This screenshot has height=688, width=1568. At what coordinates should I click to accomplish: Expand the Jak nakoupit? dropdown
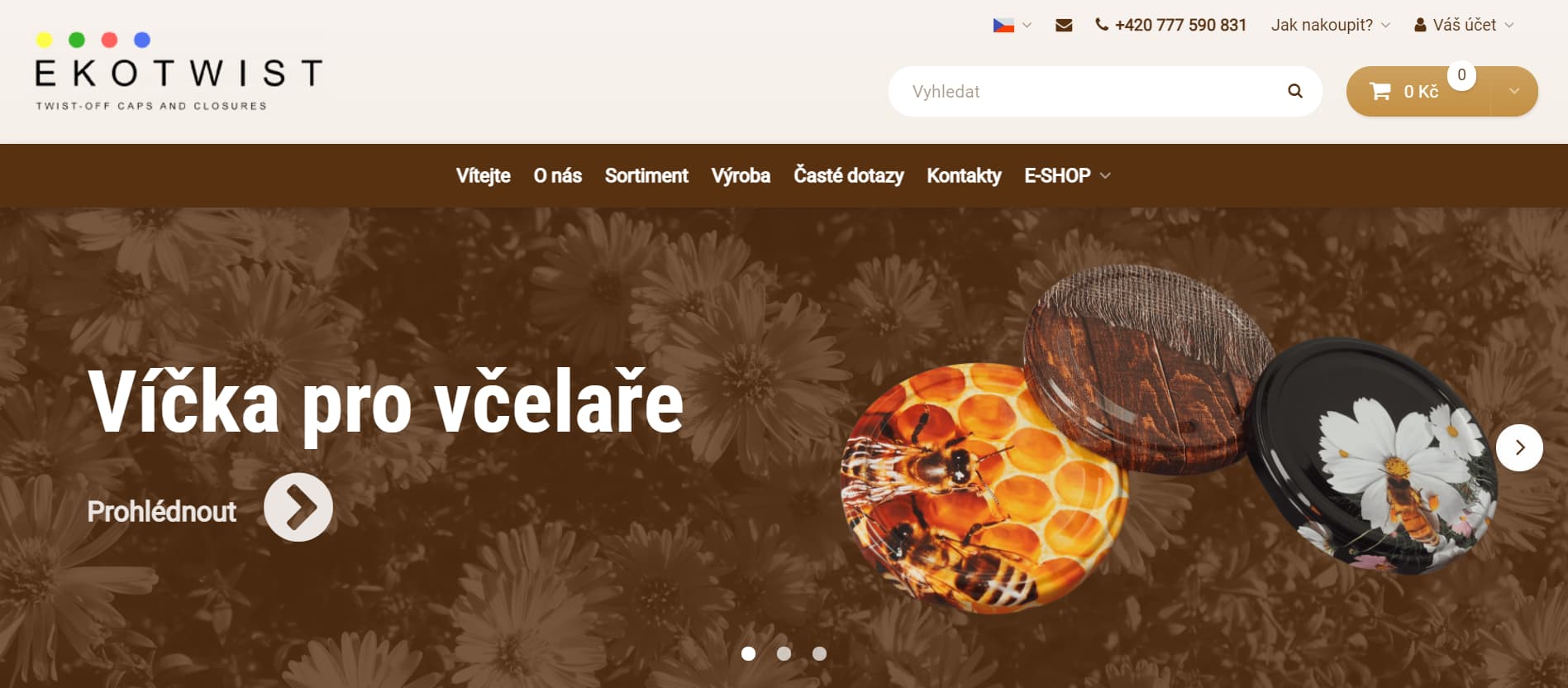[x=1330, y=25]
